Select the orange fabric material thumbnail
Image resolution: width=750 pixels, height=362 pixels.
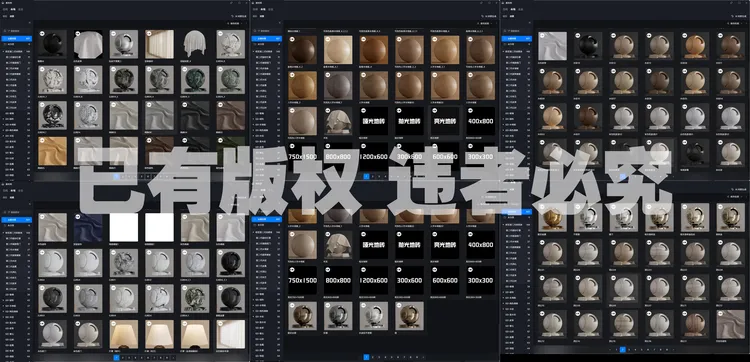[x=53, y=151]
